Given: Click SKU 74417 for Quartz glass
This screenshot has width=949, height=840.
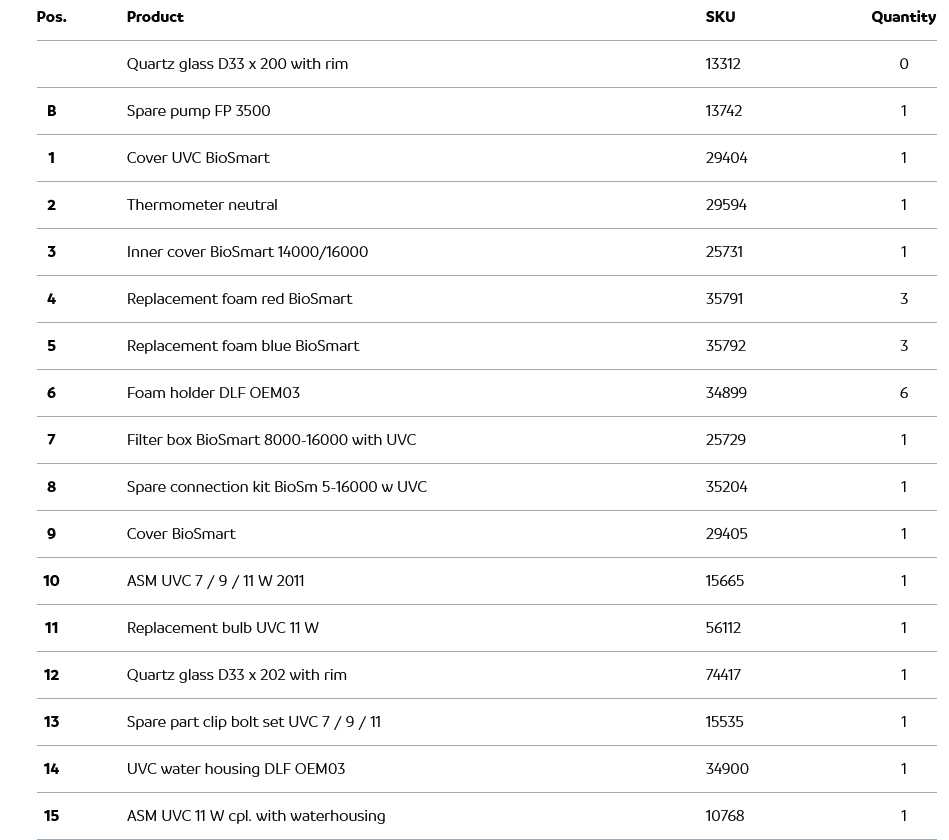Looking at the screenshot, I should (x=723, y=675).
